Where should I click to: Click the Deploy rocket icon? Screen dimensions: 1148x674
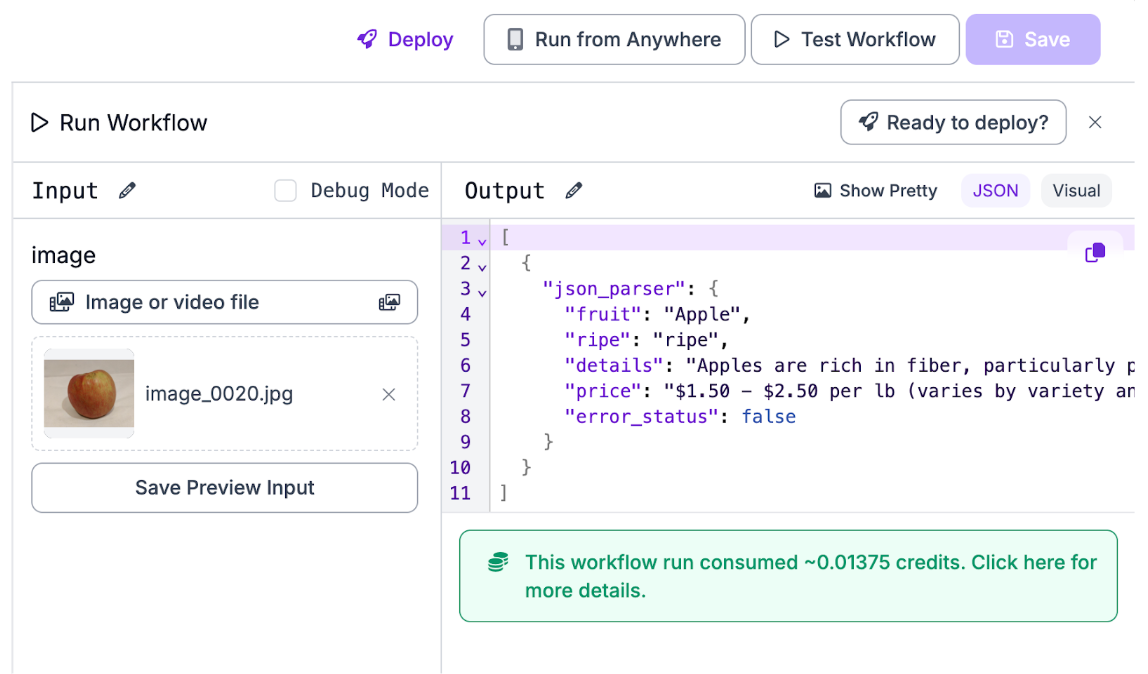click(x=367, y=40)
